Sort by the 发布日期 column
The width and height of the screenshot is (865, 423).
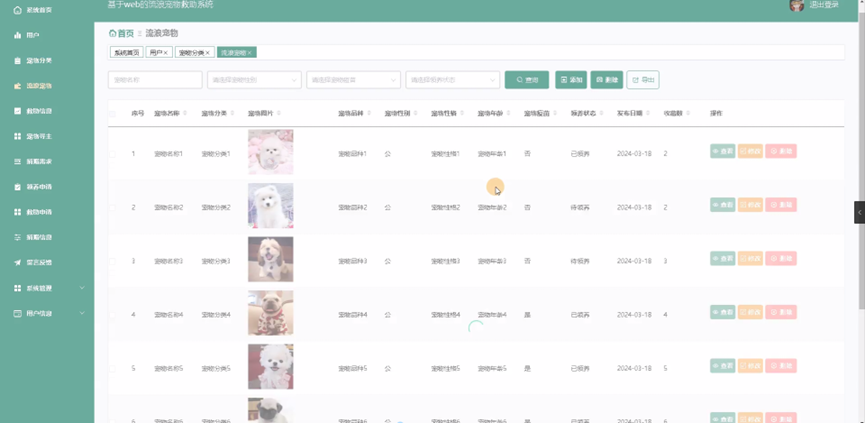pyautogui.click(x=648, y=113)
